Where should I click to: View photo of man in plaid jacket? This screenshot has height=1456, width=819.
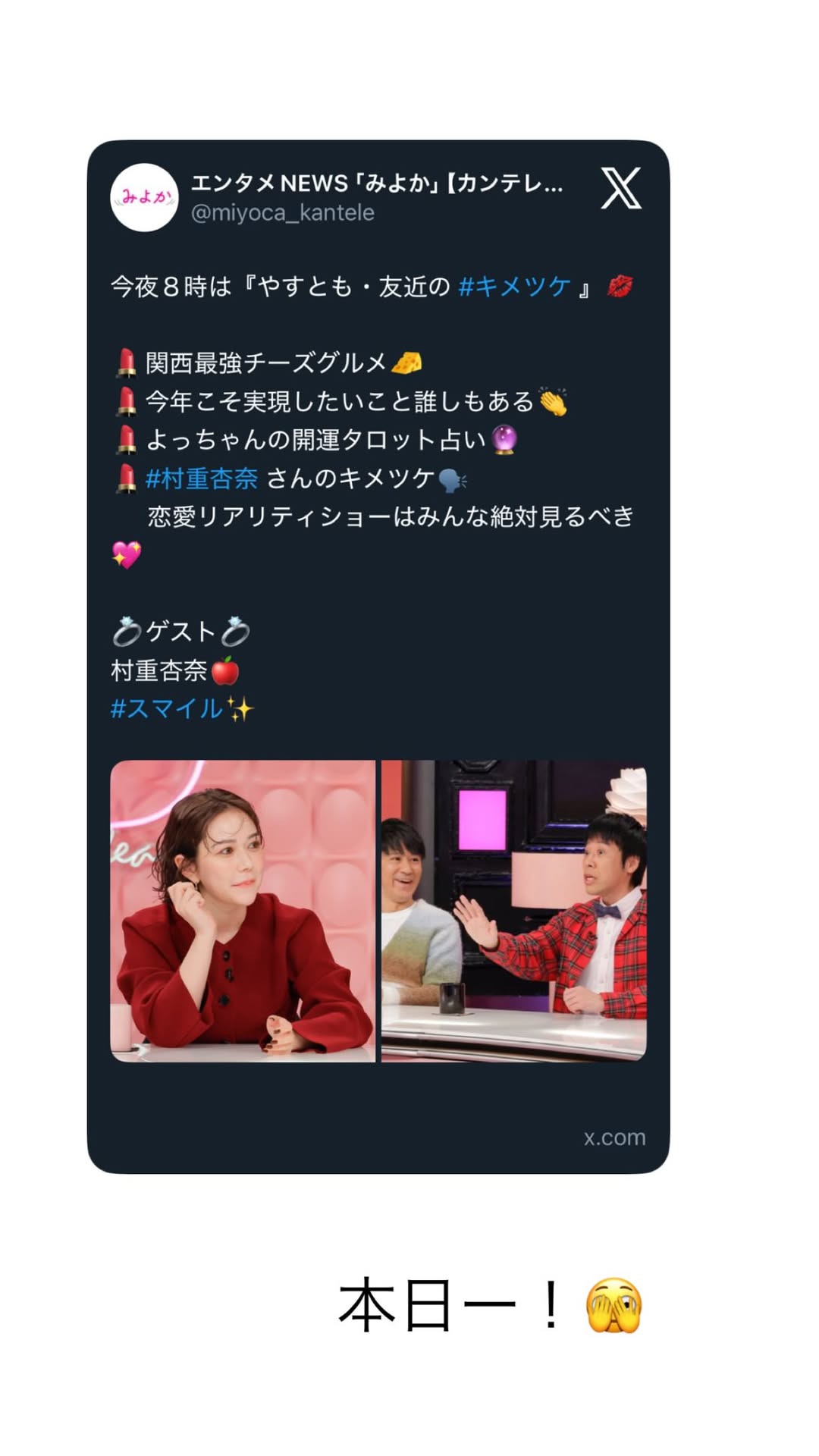click(x=513, y=911)
